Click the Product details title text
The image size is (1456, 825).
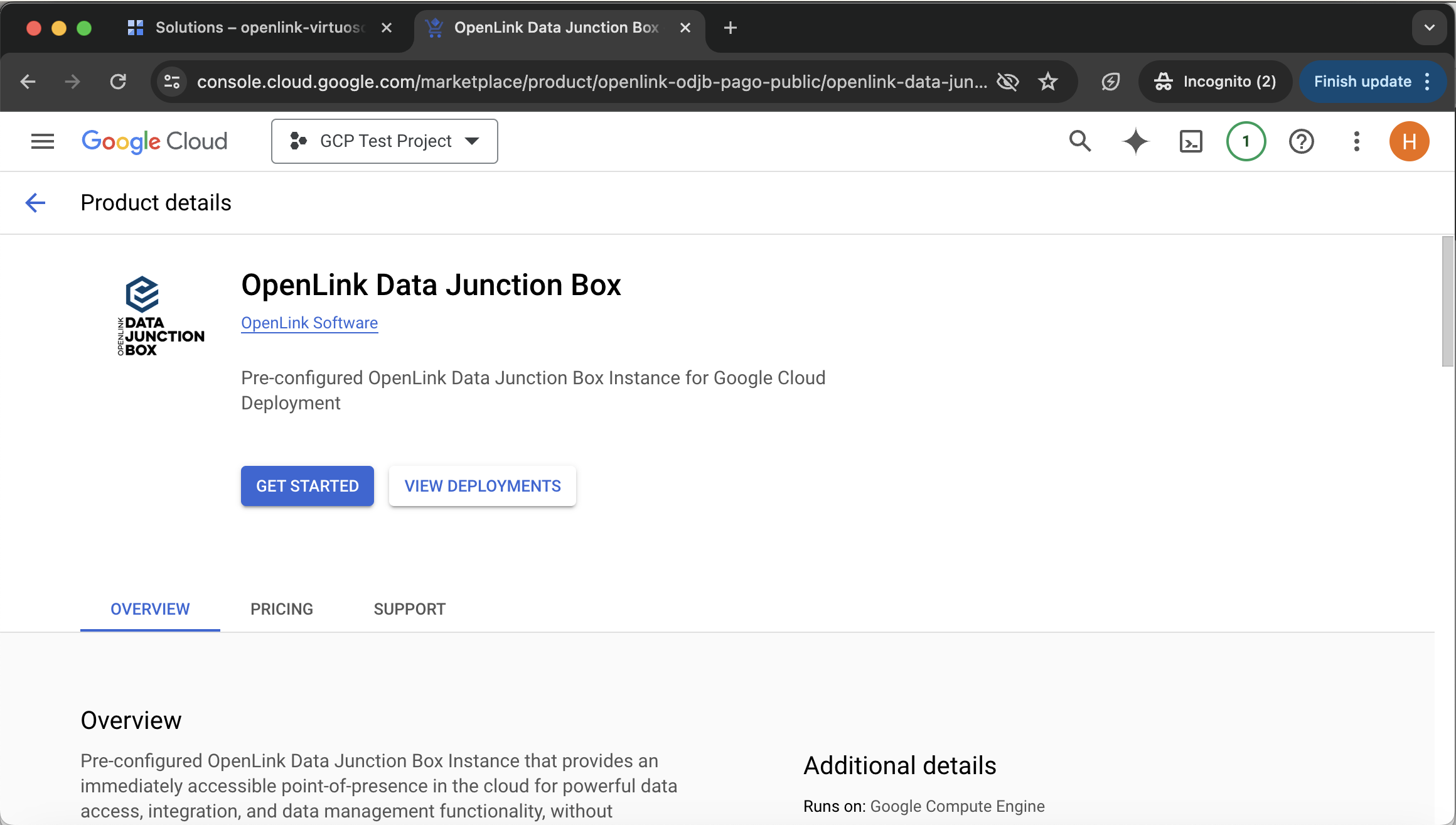point(156,203)
